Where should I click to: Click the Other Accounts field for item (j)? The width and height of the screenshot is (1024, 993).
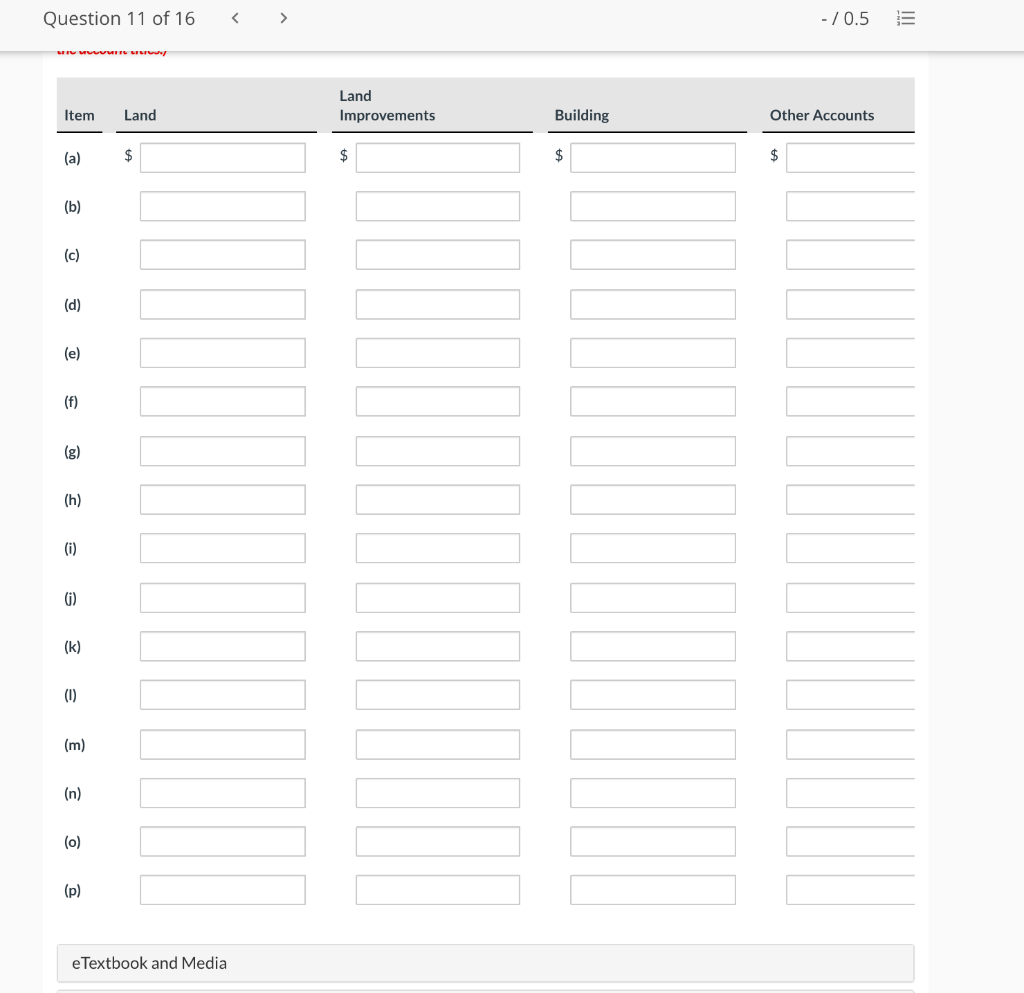click(x=850, y=598)
